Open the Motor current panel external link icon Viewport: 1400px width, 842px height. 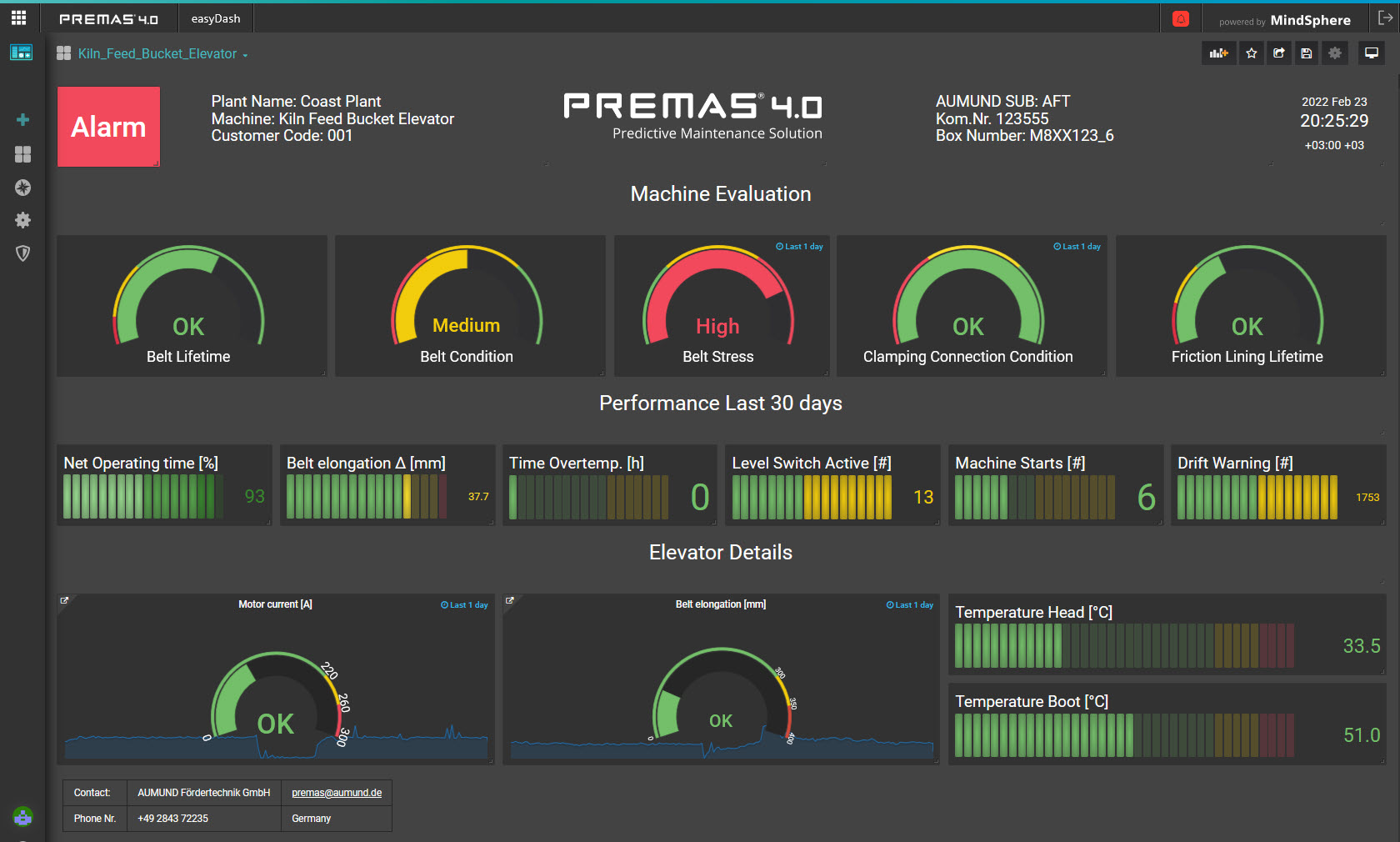point(64,600)
